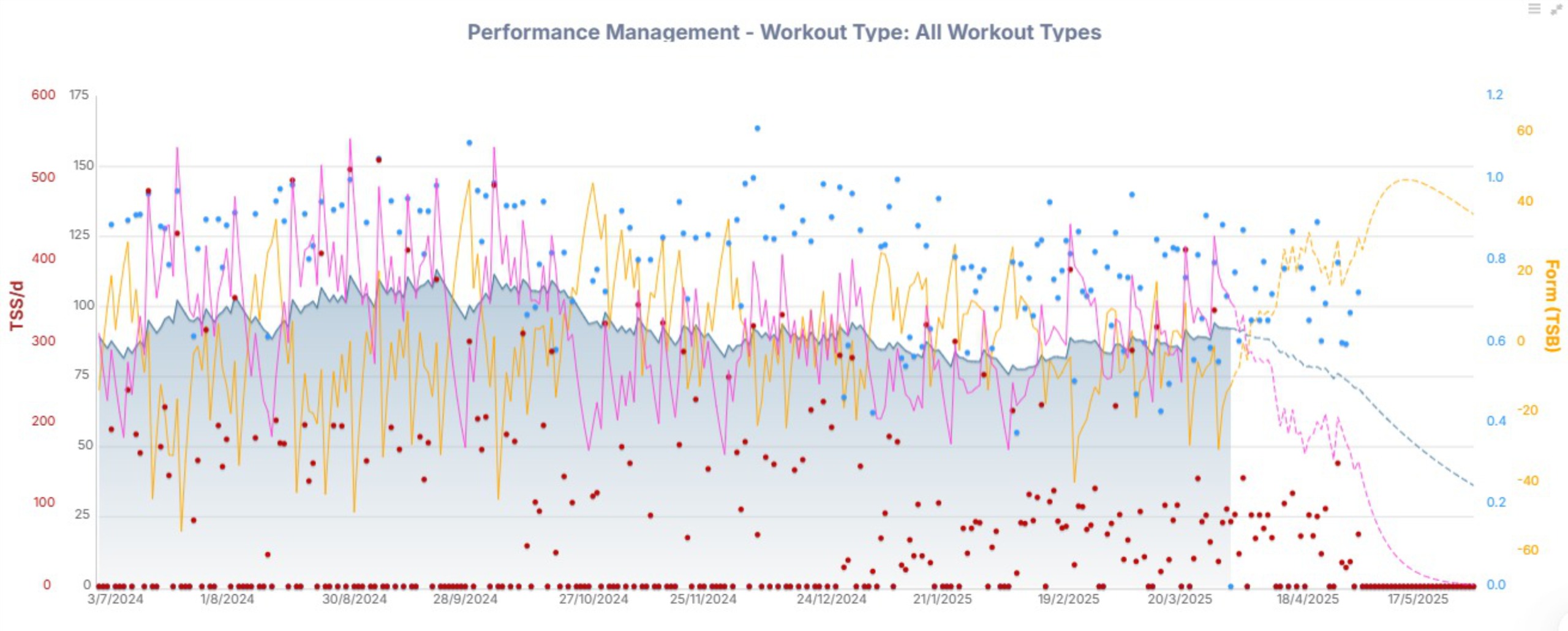This screenshot has height=631, width=1568.
Task: Click the blue 1.2 axis value
Action: click(1494, 95)
